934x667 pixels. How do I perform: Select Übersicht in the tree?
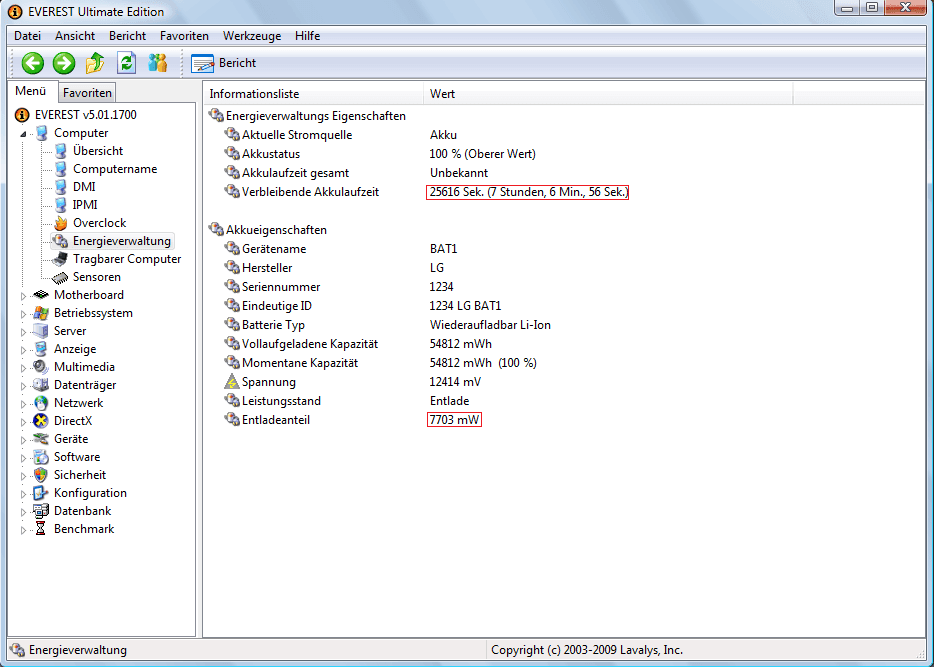pyautogui.click(x=98, y=151)
